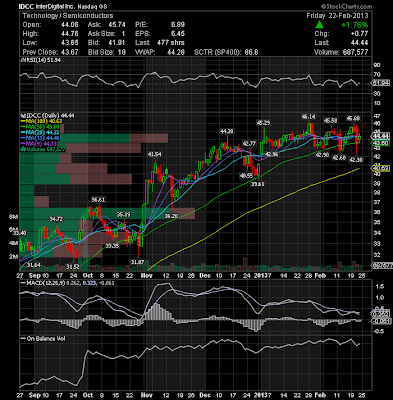Click the SCTR (SP400) 86.6 value

[x=250, y=52]
